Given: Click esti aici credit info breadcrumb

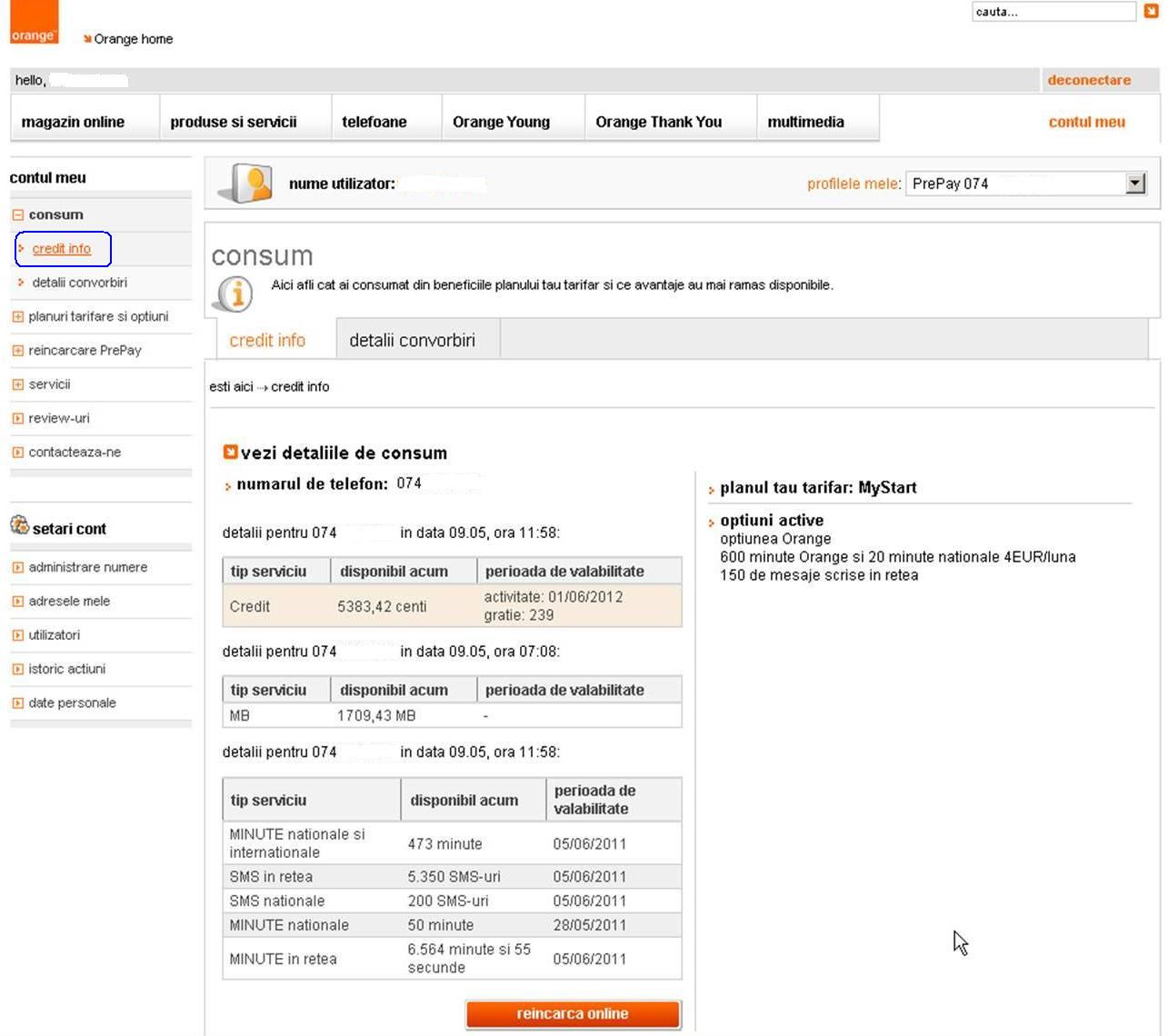Looking at the screenshot, I should [269, 387].
